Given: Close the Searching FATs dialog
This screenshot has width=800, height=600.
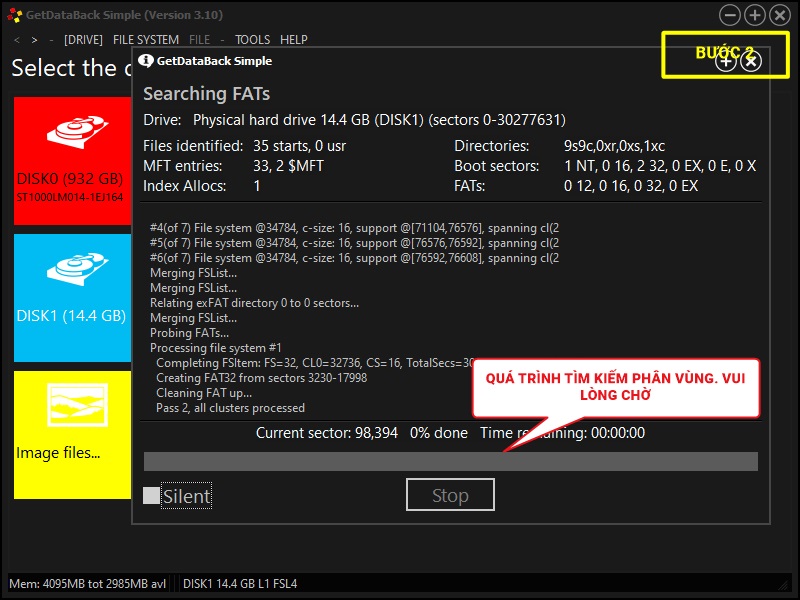Looking at the screenshot, I should (751, 61).
